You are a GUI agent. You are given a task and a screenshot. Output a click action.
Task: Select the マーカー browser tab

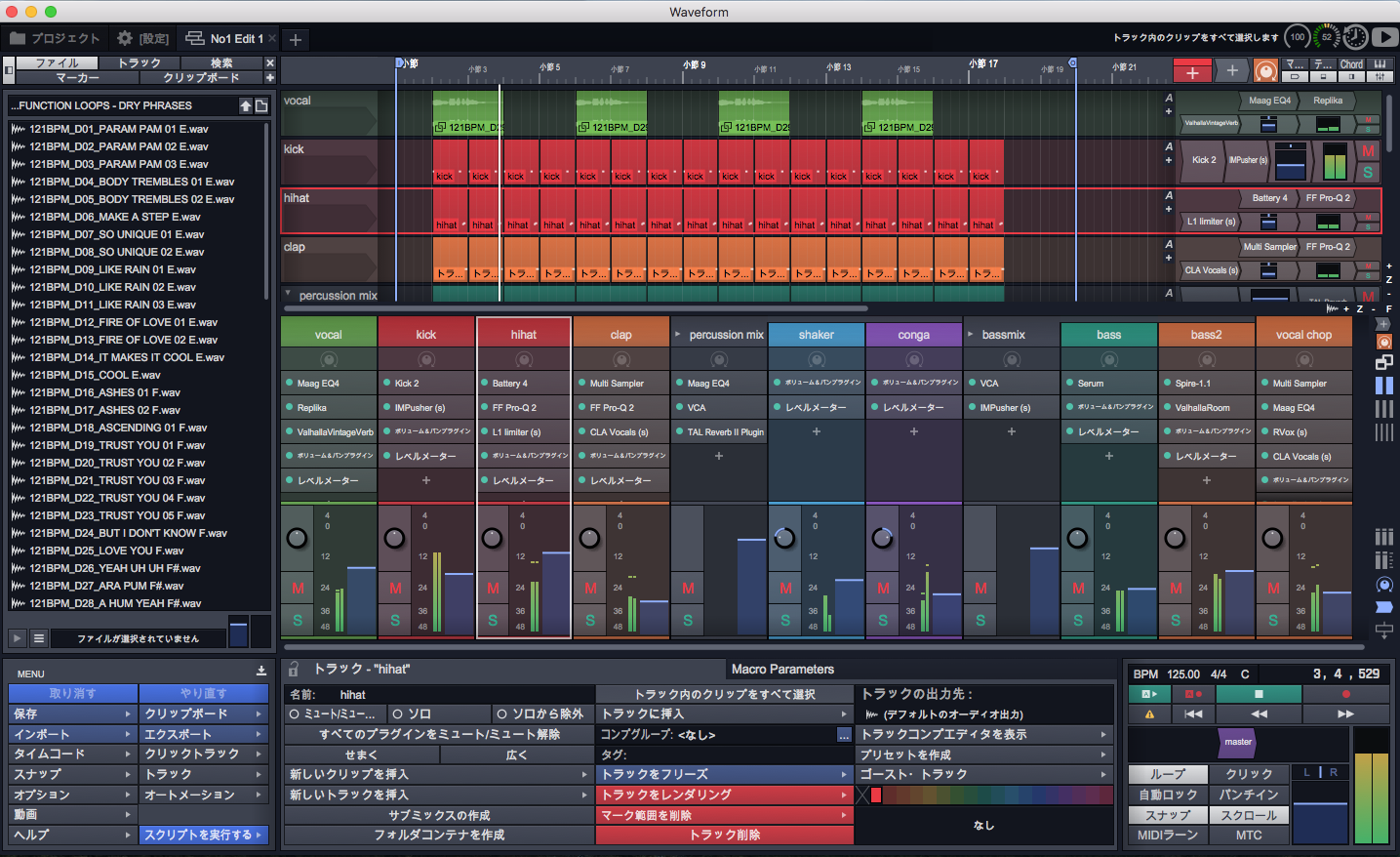pyautogui.click(x=77, y=77)
